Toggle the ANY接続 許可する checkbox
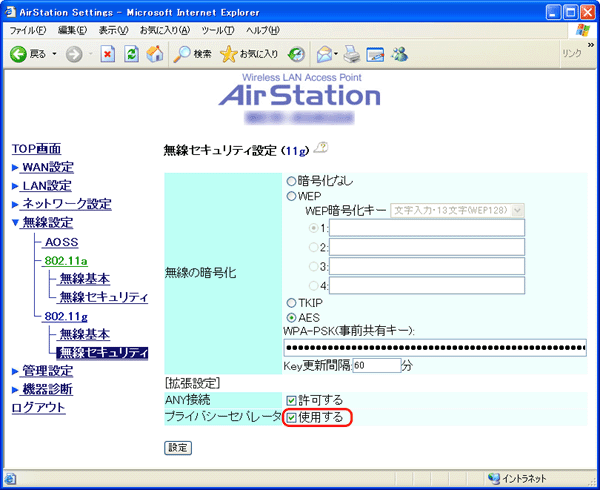The width and height of the screenshot is (600, 490). (x=292, y=400)
